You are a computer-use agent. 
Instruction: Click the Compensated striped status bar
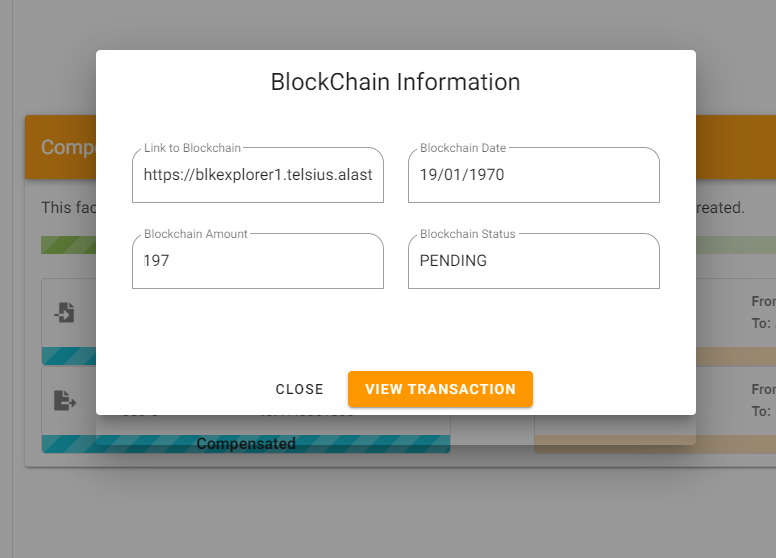(x=246, y=444)
